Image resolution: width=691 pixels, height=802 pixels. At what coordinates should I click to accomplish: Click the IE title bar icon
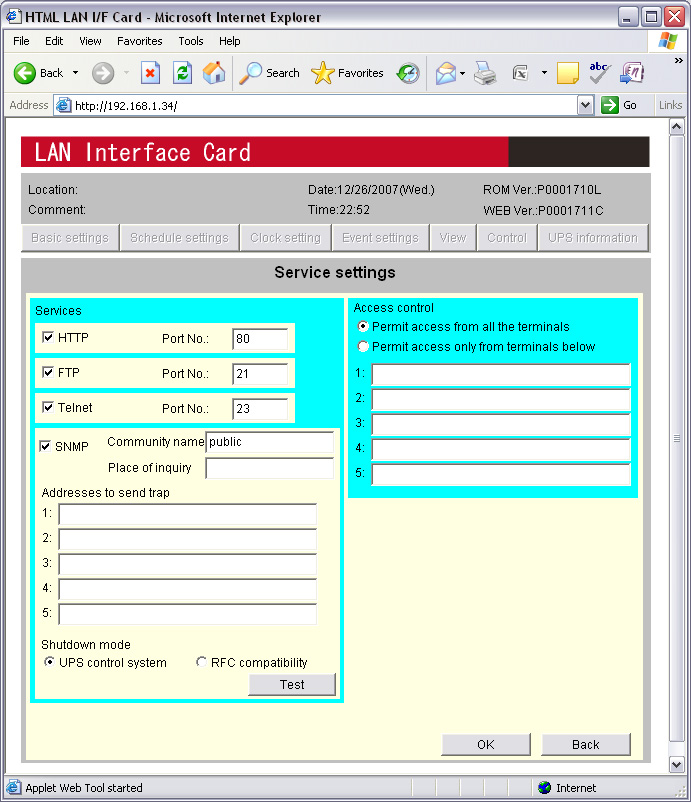point(13,16)
